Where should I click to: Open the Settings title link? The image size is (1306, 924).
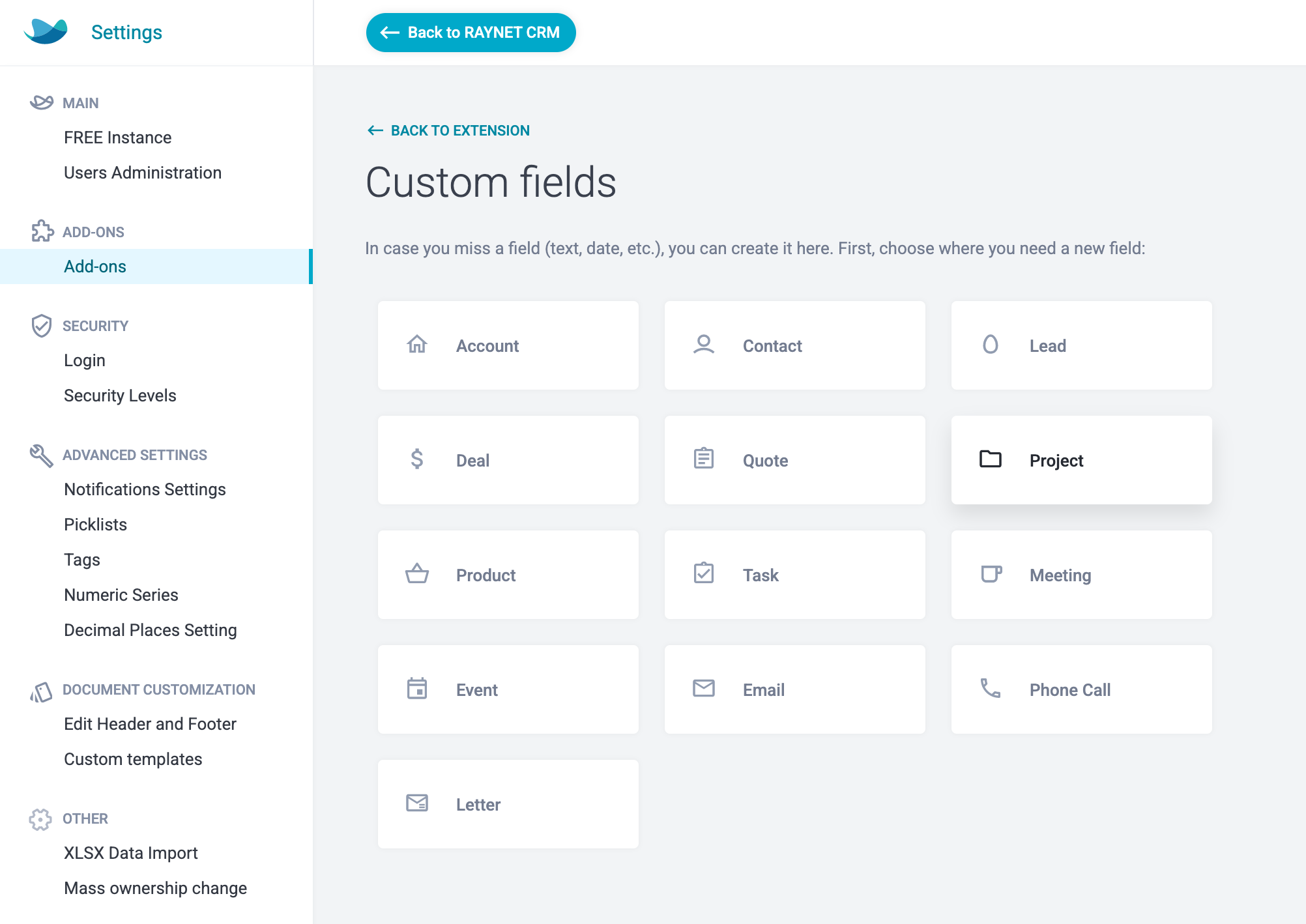(126, 32)
